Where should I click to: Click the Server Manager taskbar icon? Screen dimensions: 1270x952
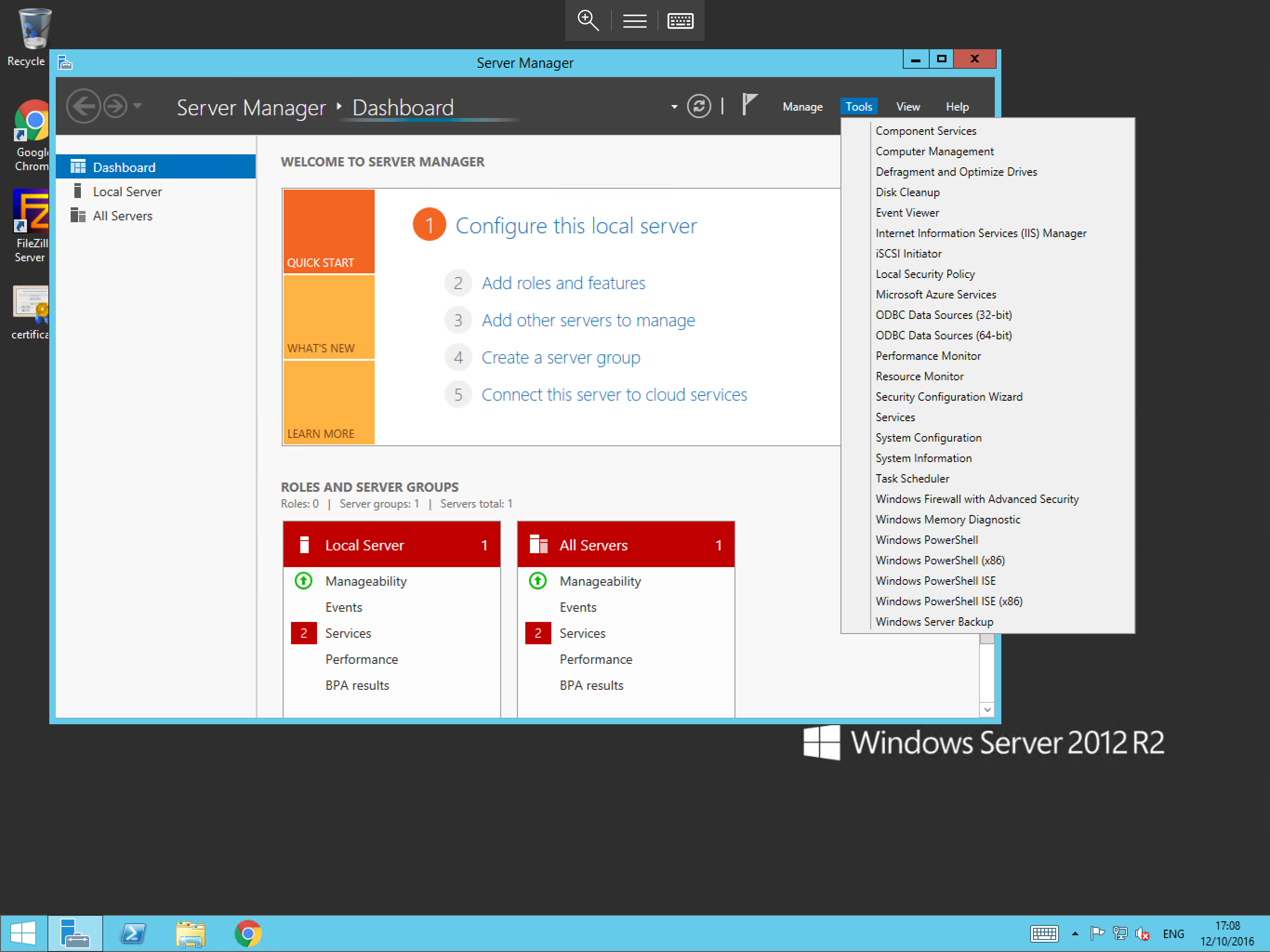tap(75, 933)
